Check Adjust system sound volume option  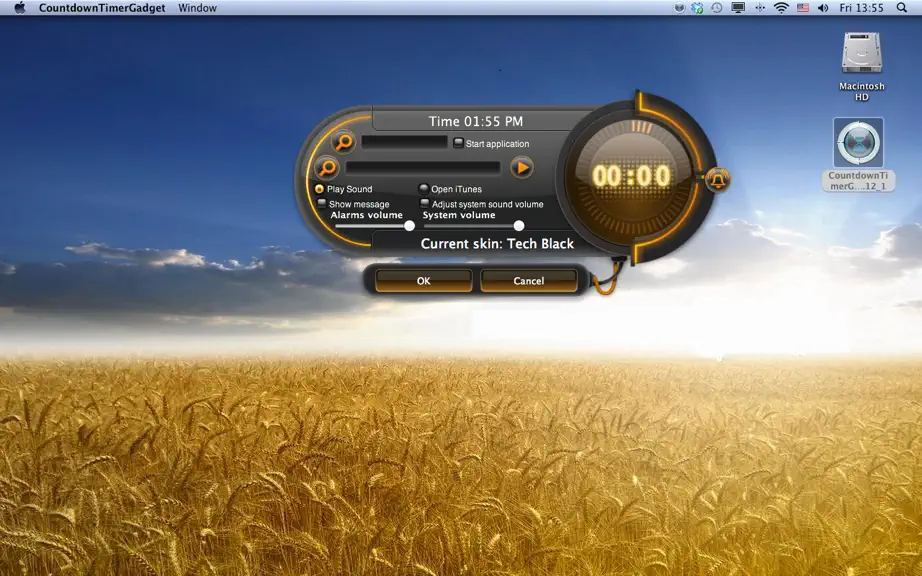coord(425,203)
